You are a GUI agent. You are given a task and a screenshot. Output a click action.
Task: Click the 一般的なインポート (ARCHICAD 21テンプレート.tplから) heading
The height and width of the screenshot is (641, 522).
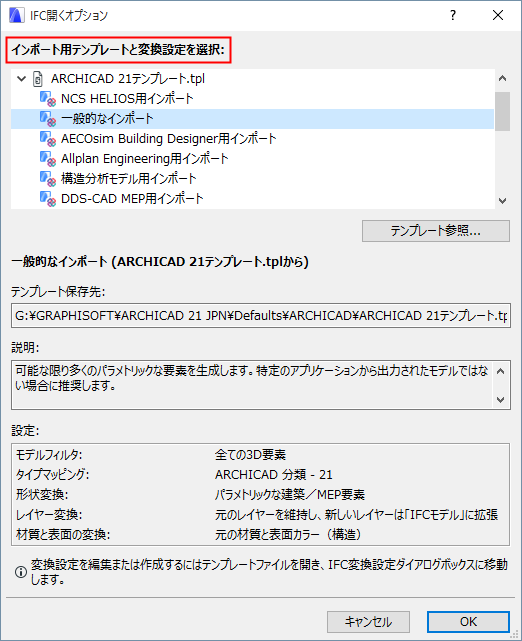(160, 262)
